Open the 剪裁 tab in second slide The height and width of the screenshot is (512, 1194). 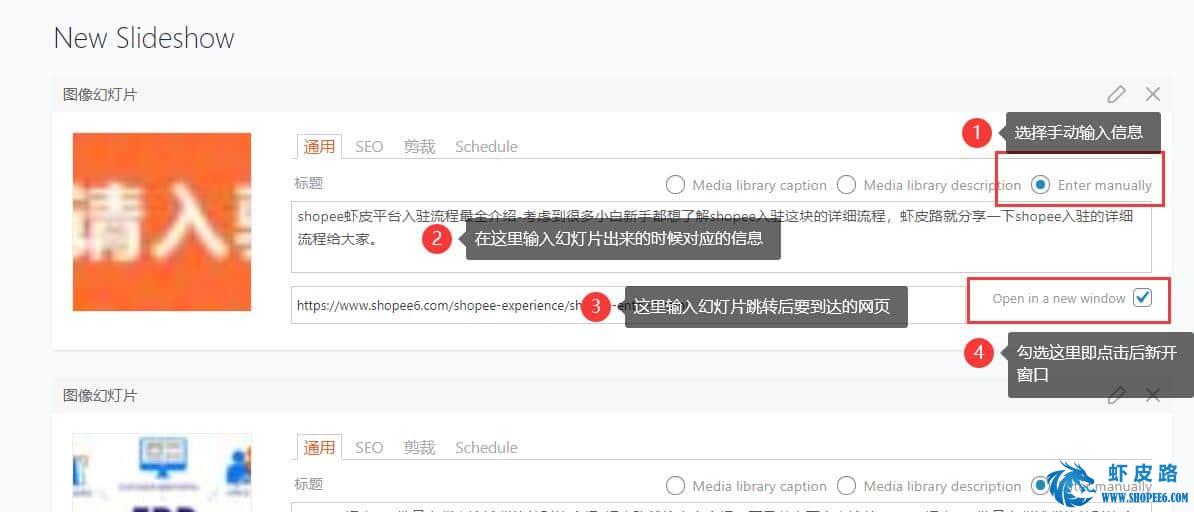click(420, 447)
